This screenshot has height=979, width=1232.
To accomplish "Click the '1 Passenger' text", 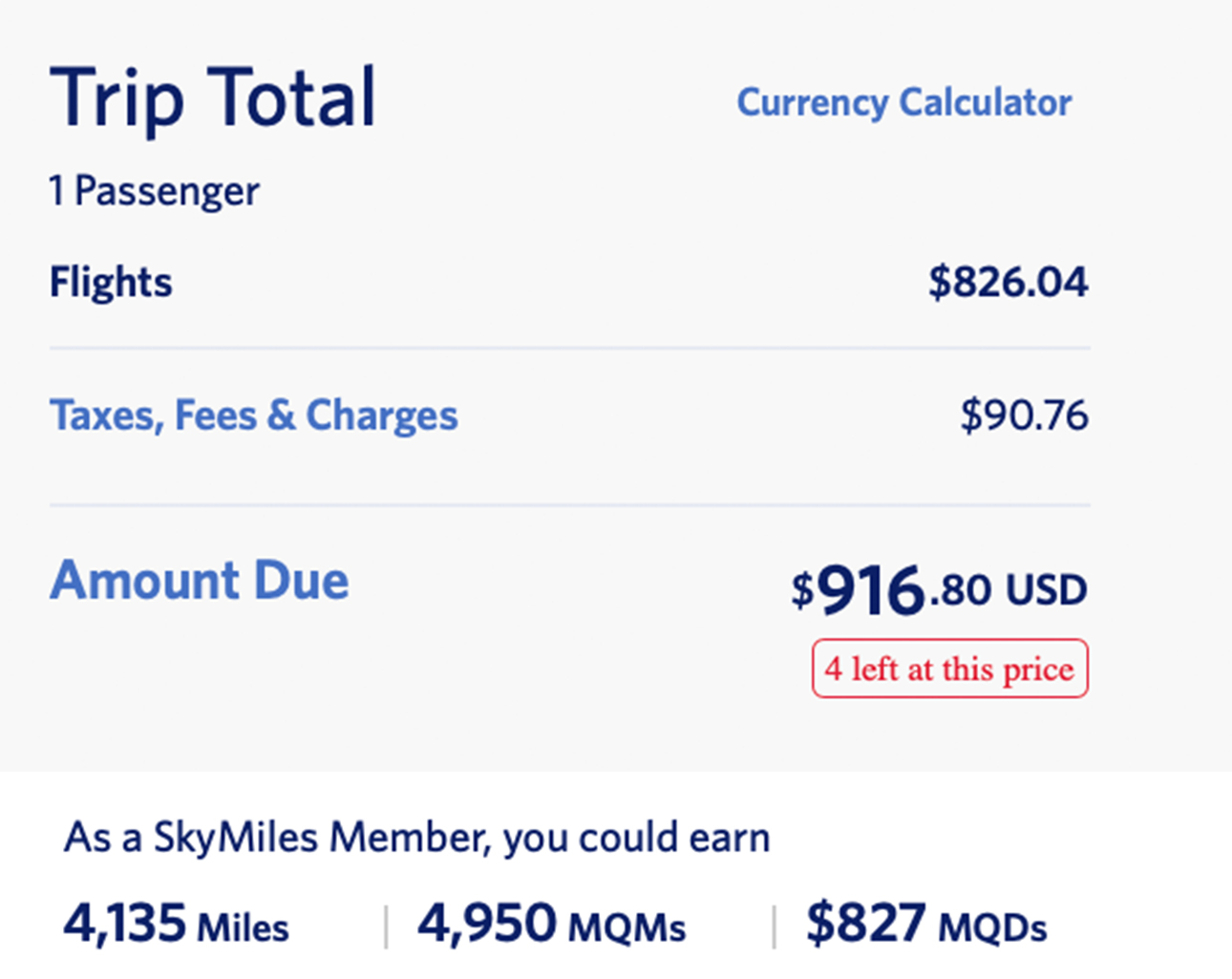I will point(154,191).
